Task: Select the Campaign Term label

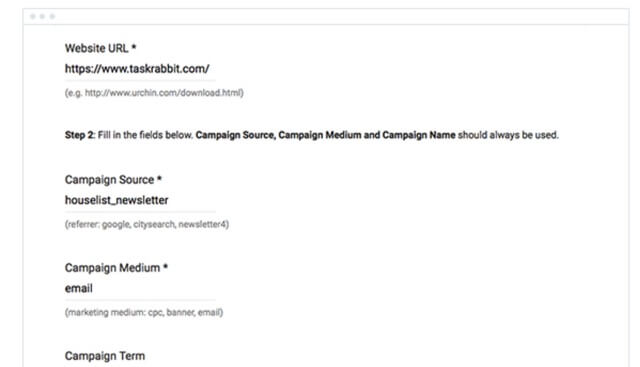Action: tap(105, 356)
